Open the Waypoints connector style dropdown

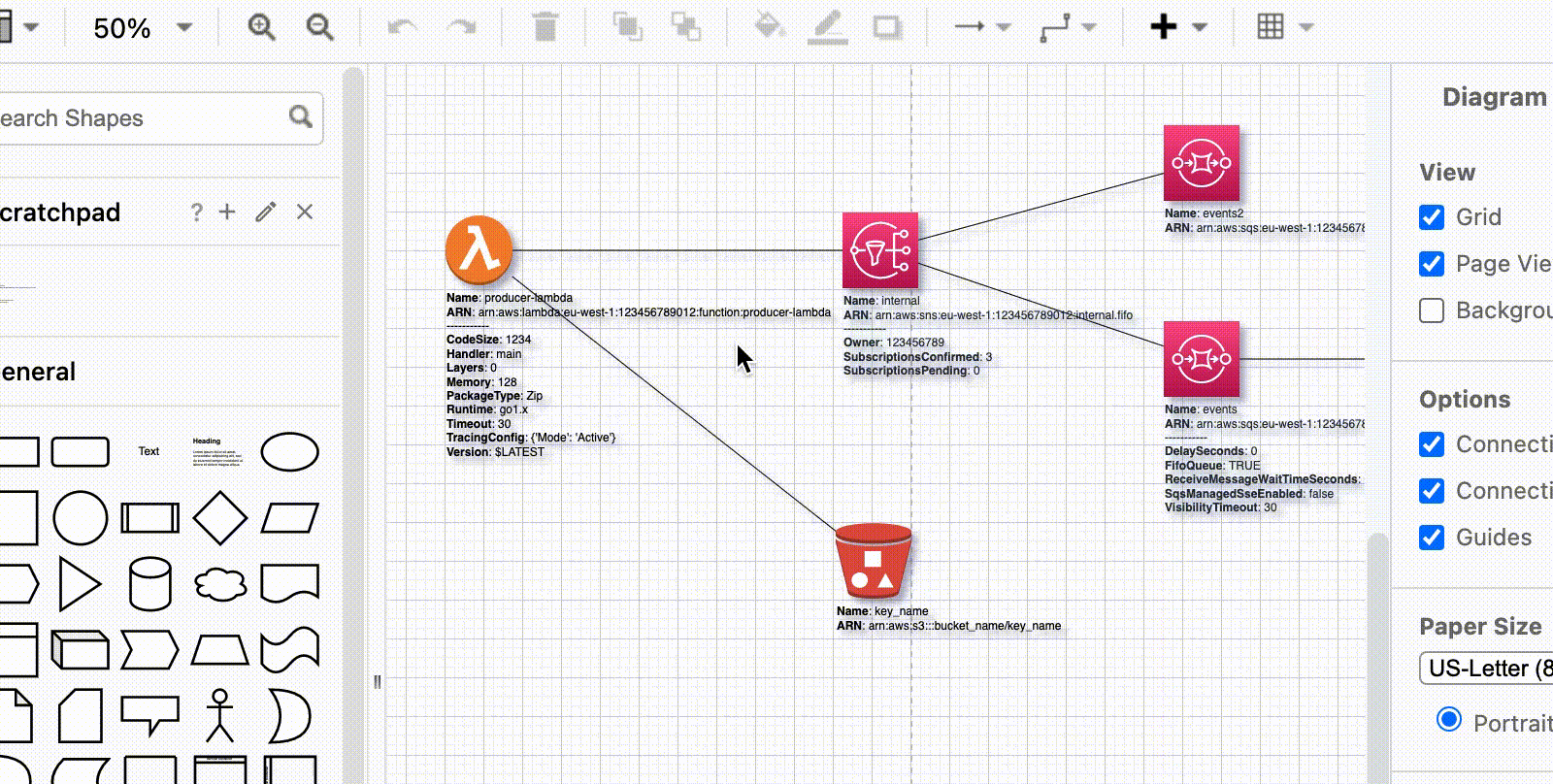1068,27
